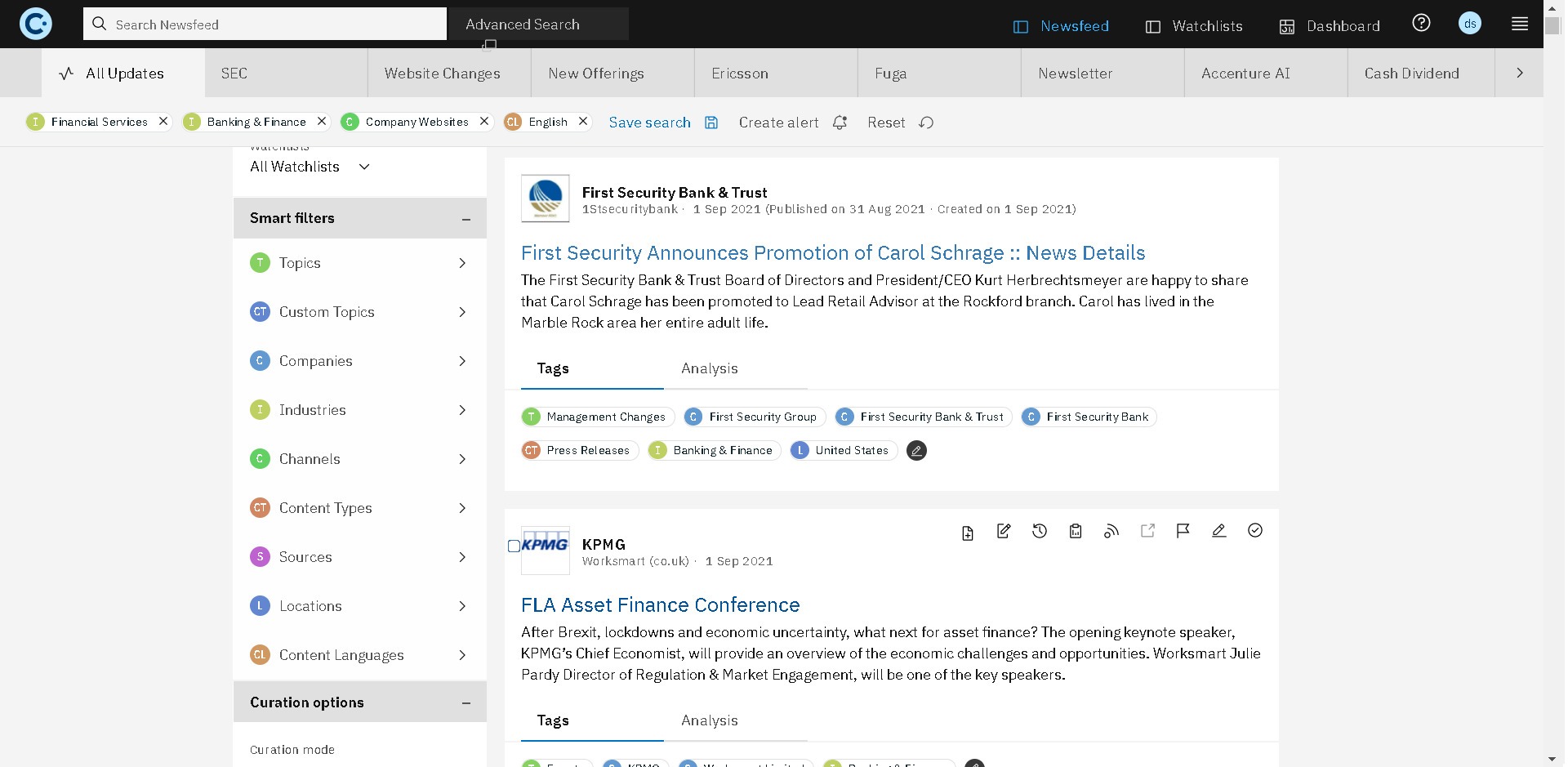Open the user avatar 'ds' menu
This screenshot has height=767, width=1568.
[1470, 24]
